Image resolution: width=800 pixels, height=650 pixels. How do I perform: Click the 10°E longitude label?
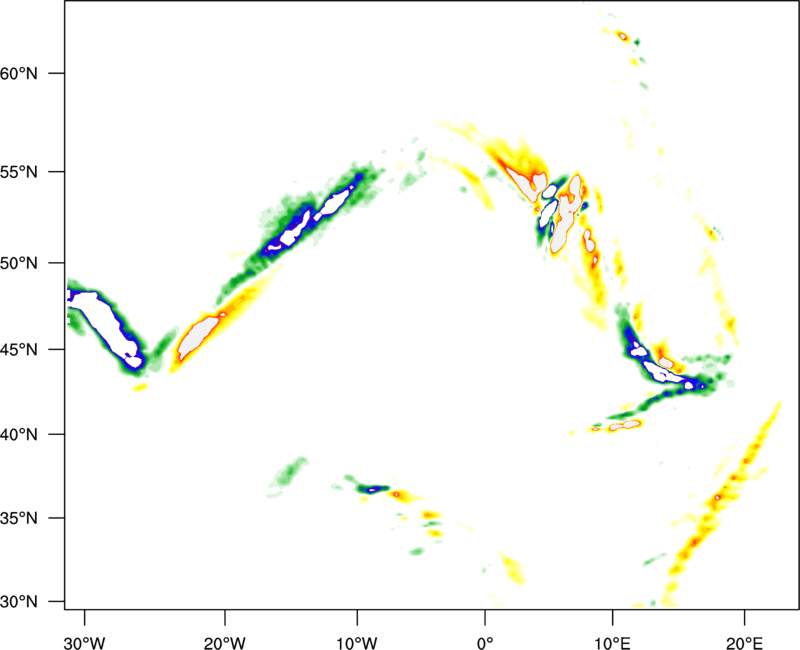pyautogui.click(x=613, y=643)
